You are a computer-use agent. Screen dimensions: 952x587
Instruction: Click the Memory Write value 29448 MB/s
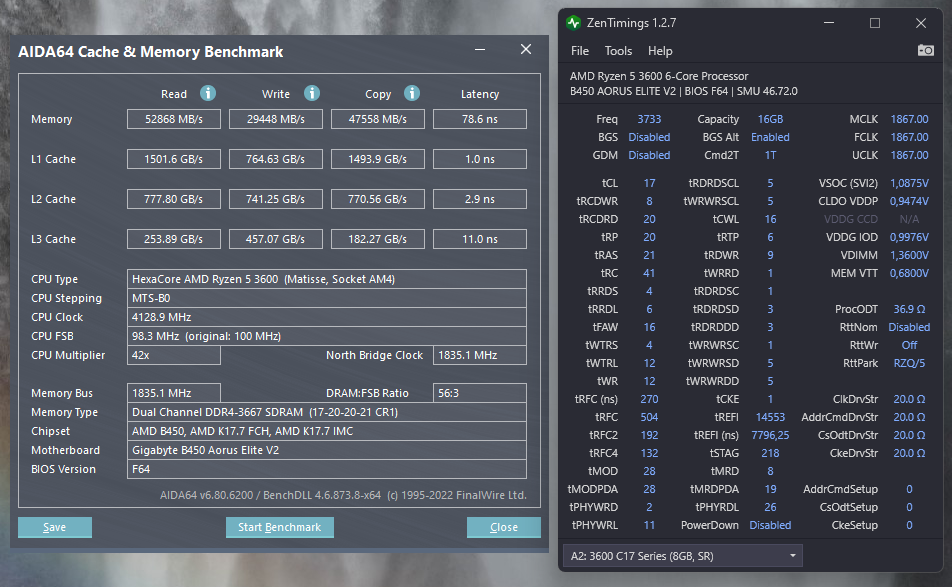(276, 119)
